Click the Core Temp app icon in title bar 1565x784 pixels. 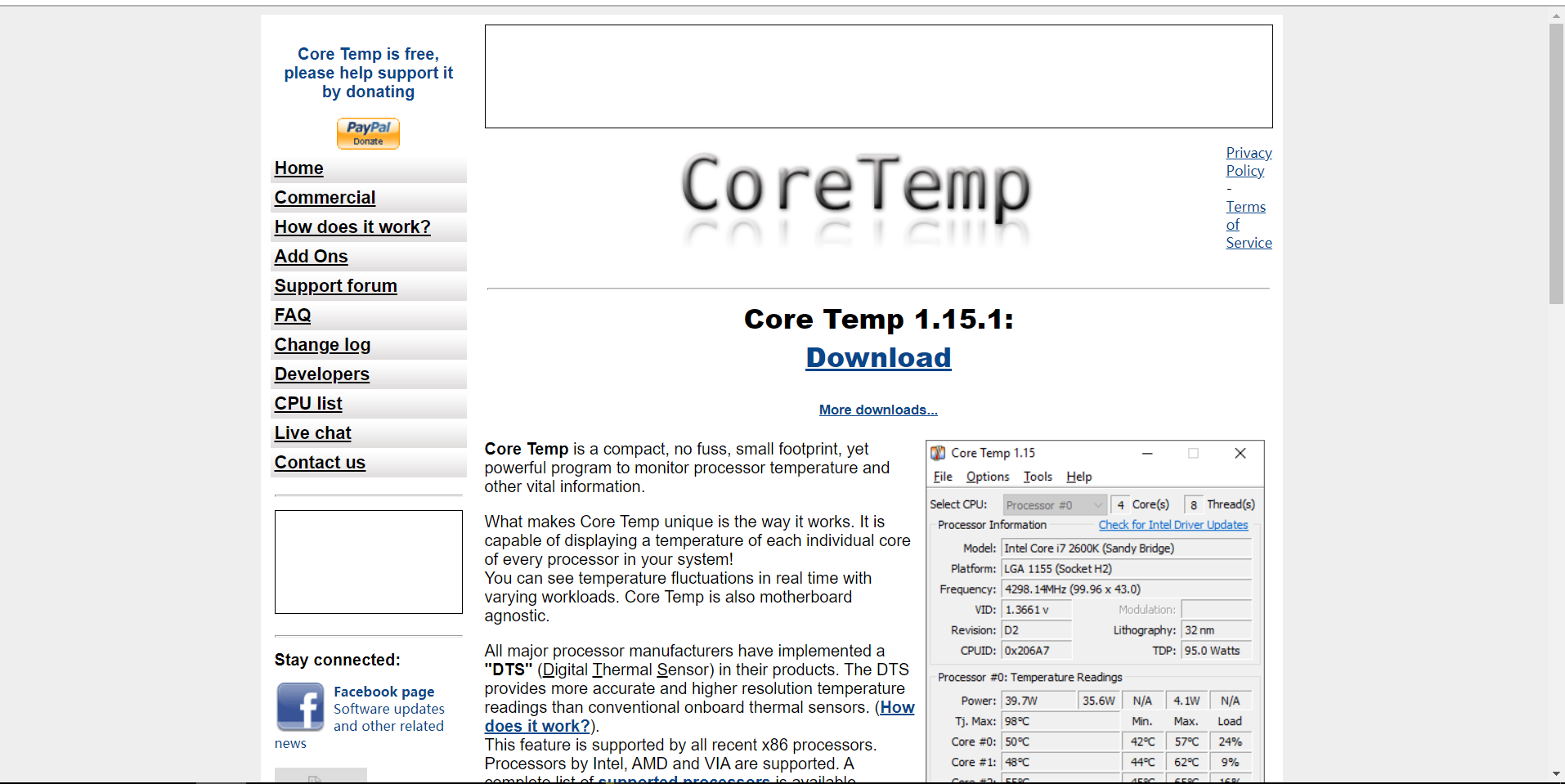click(x=938, y=453)
